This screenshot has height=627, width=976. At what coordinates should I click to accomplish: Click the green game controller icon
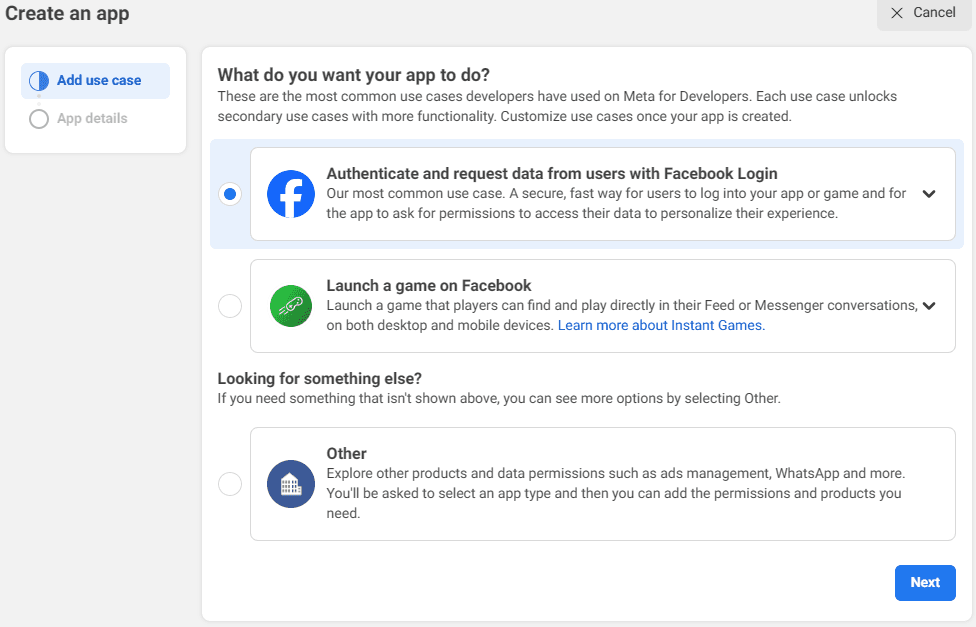tap(291, 306)
